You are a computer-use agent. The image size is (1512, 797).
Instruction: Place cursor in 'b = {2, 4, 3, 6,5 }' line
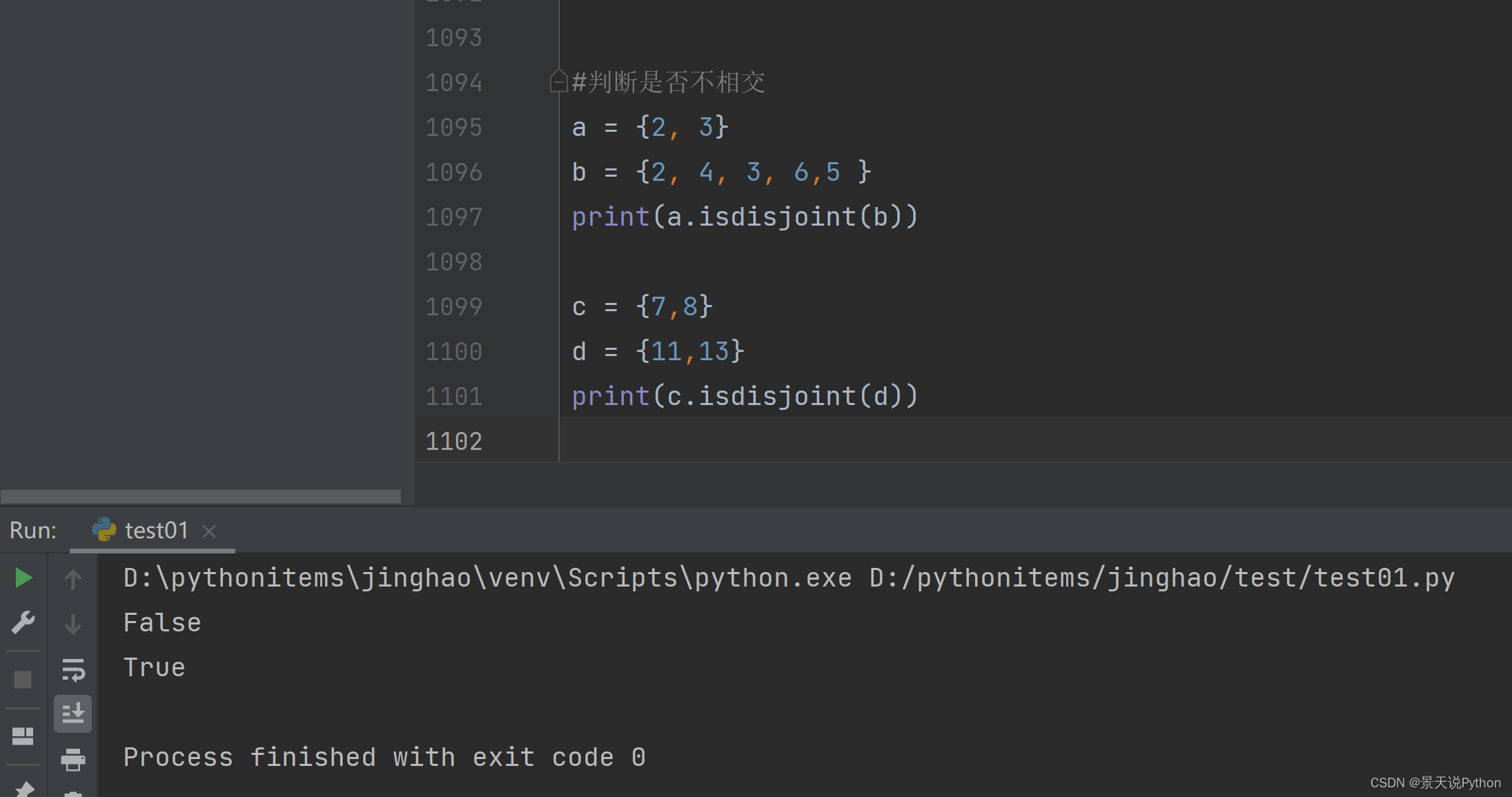pos(722,173)
